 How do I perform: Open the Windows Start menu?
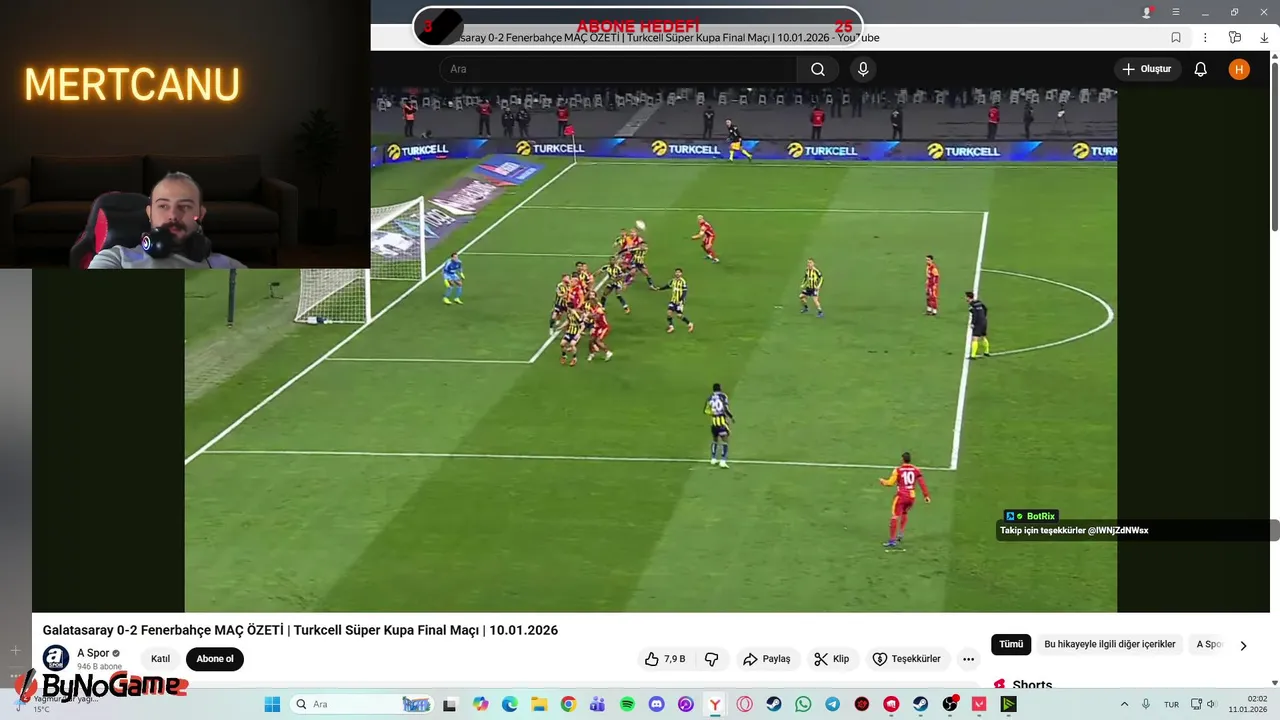pyautogui.click(x=272, y=704)
